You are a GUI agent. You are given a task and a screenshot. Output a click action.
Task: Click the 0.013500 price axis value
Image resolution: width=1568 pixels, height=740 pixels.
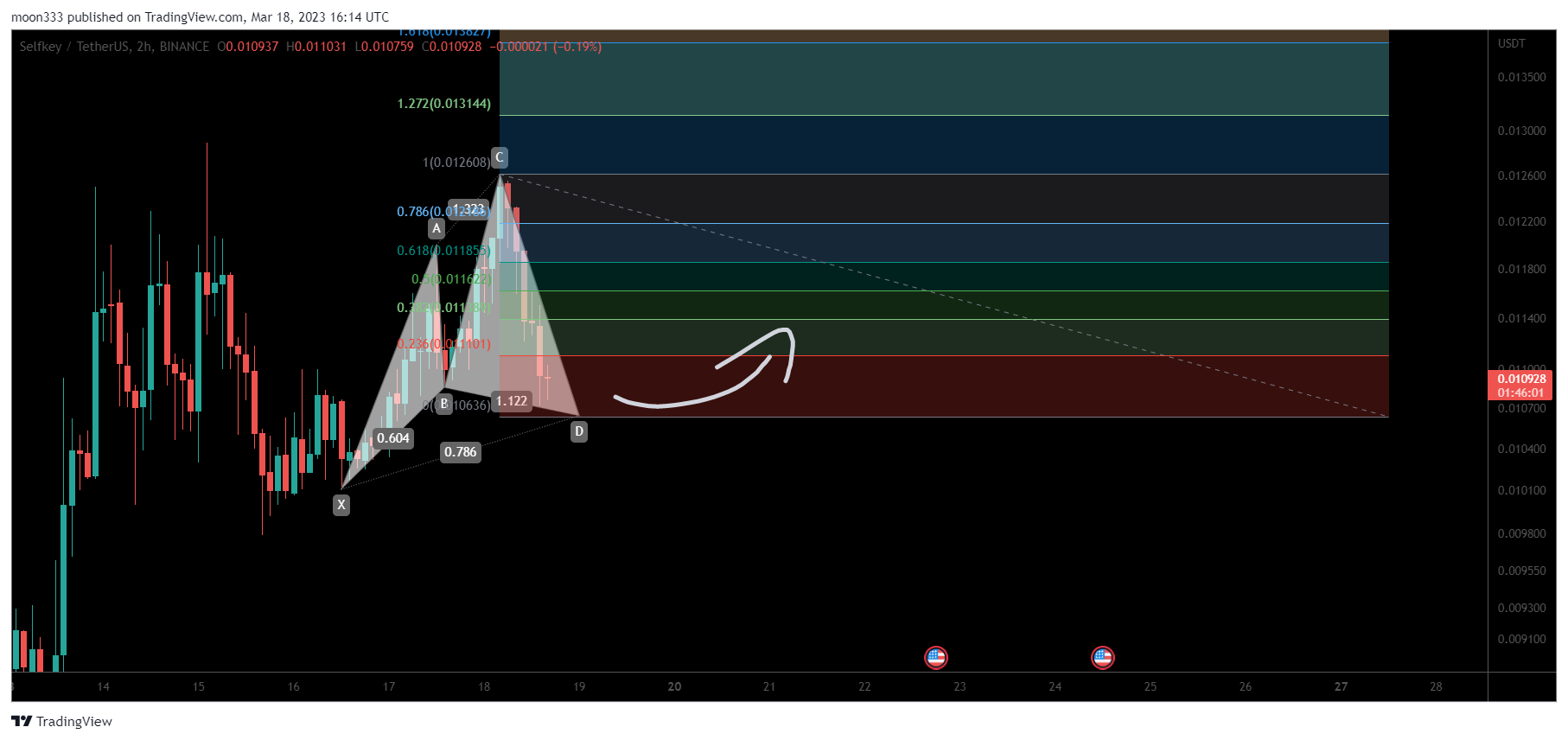pos(1522,77)
